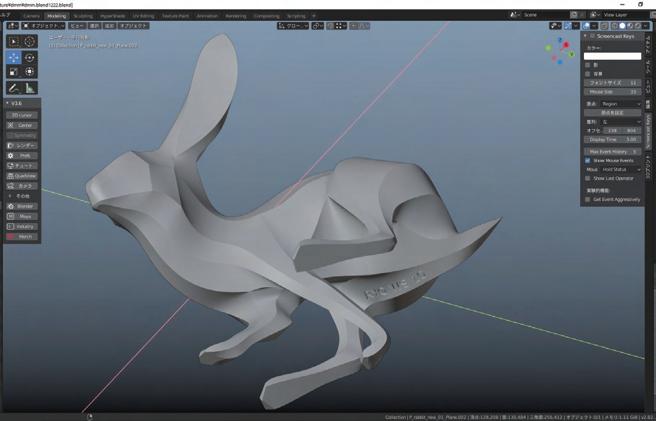Open the editor type selector icon

point(13,26)
